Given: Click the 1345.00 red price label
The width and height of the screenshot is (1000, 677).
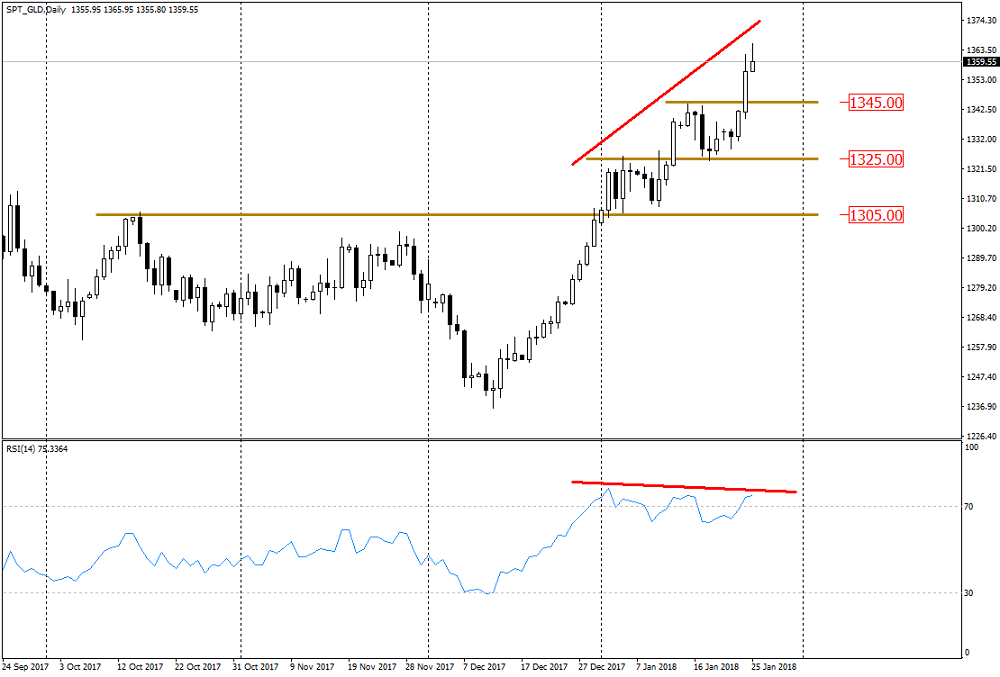Looking at the screenshot, I should 876,102.
